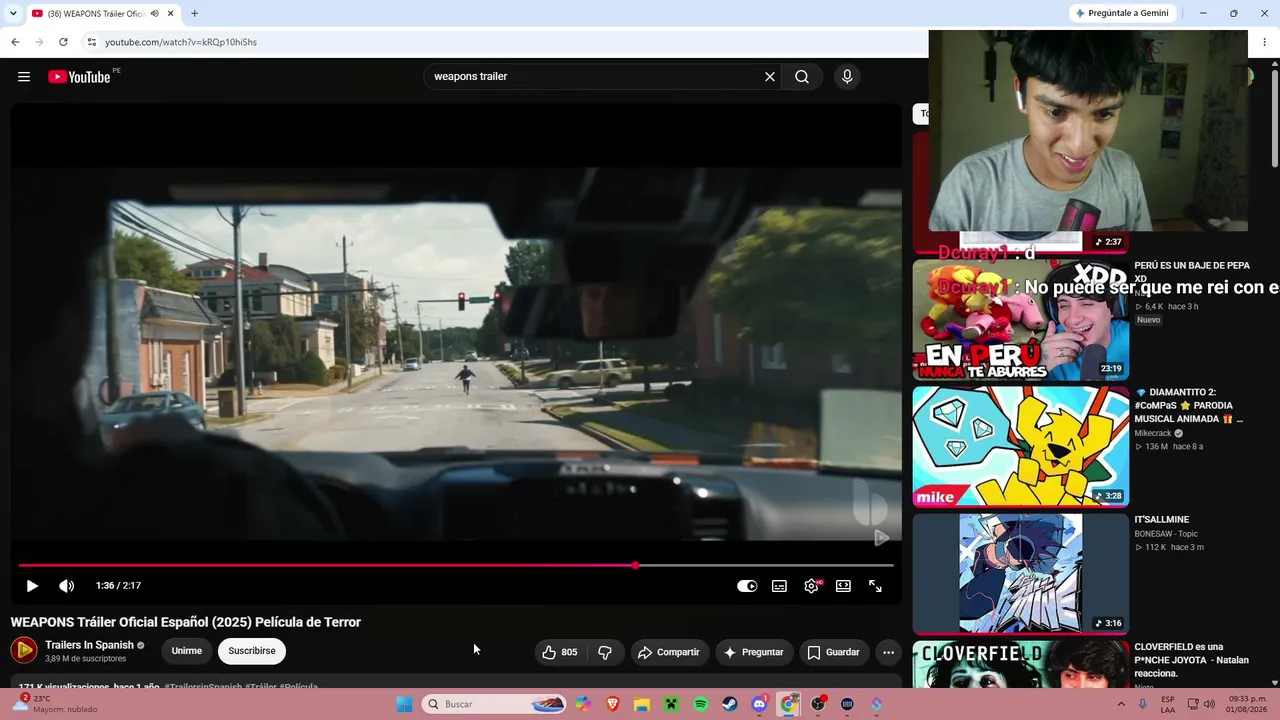Open OBS Studio from the taskbar
The width and height of the screenshot is (1280, 720).
[818, 704]
